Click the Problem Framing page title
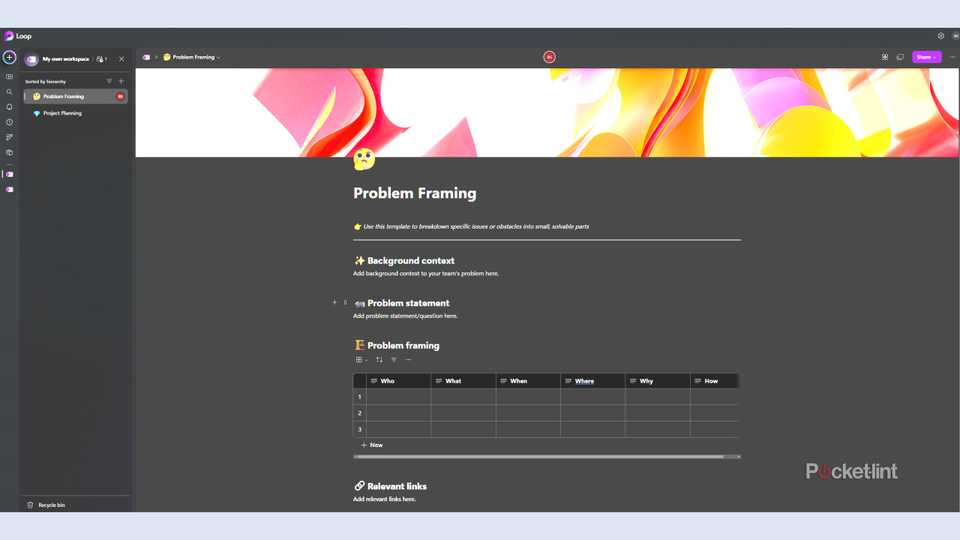The width and height of the screenshot is (960, 540). [x=414, y=193]
